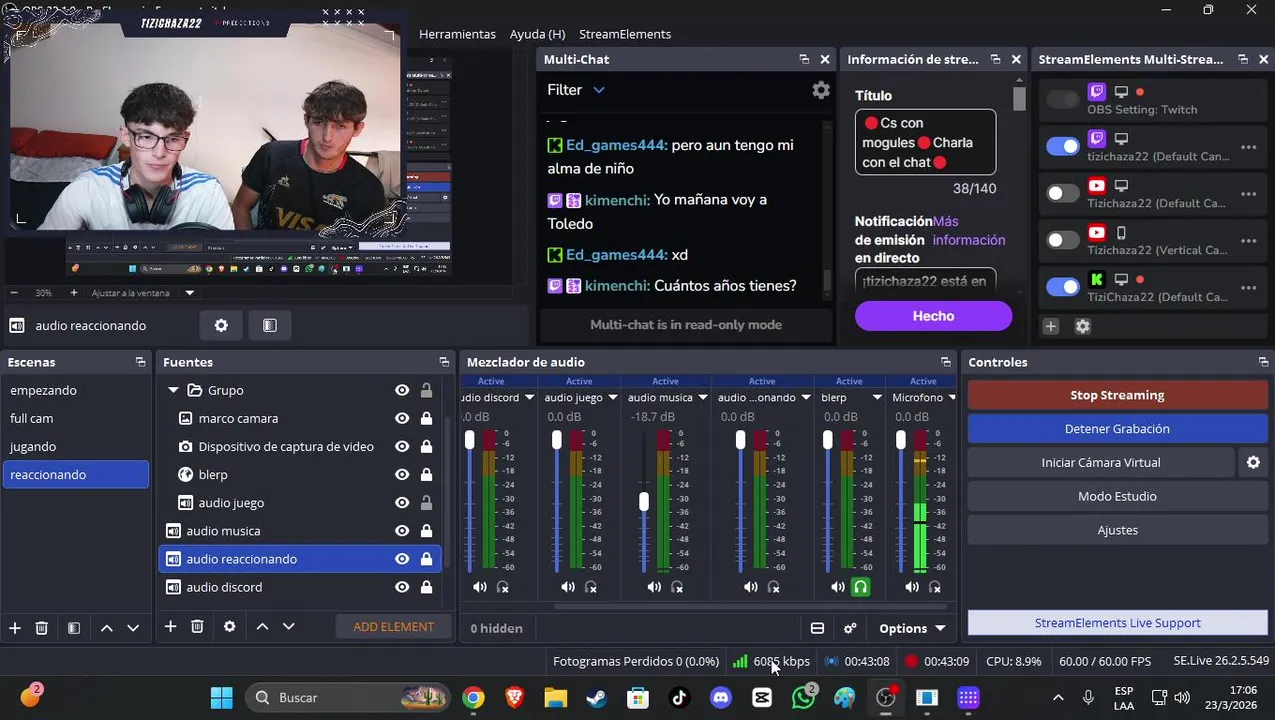Add a source with plus icon

(x=170, y=626)
